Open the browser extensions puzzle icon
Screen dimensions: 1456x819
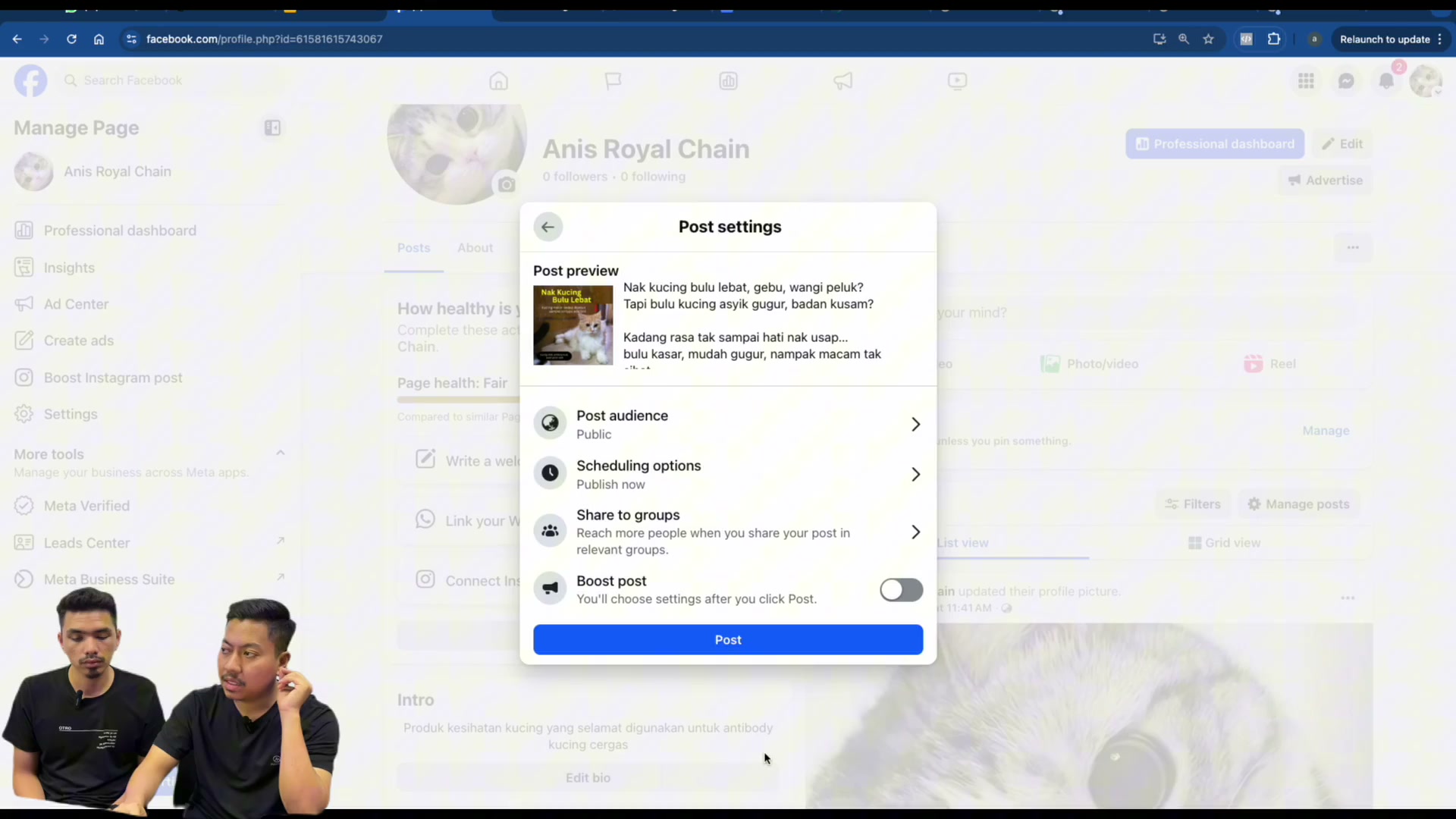click(x=1274, y=39)
